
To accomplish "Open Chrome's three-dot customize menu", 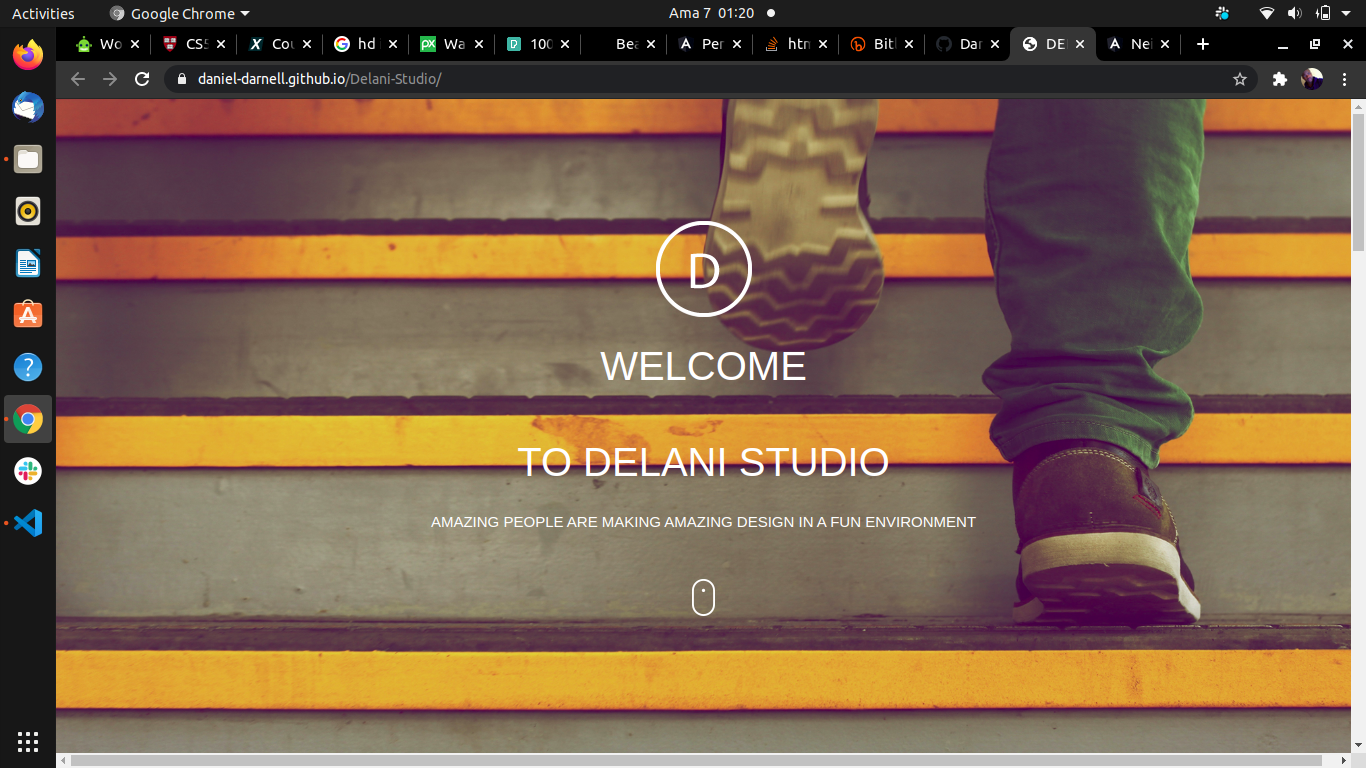I will click(x=1345, y=79).
